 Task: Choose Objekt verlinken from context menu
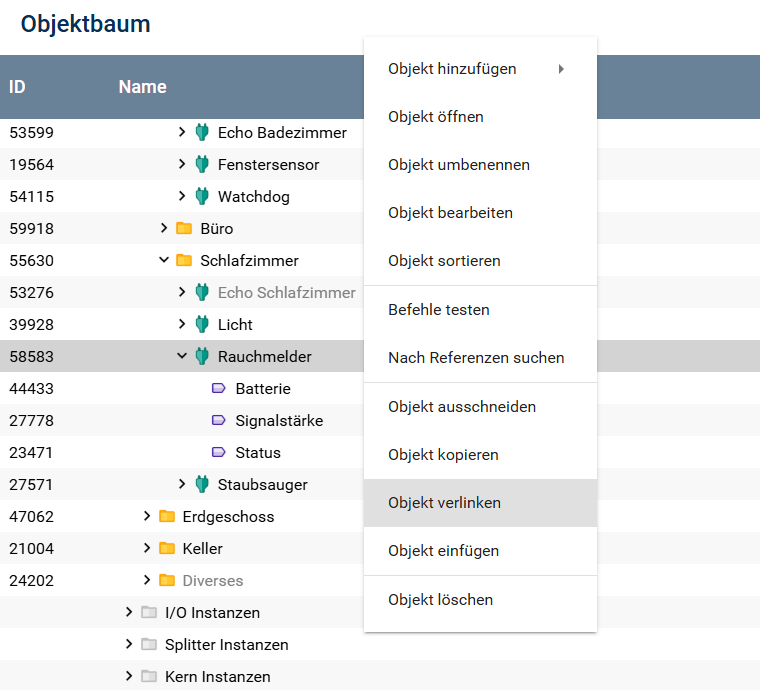point(444,503)
